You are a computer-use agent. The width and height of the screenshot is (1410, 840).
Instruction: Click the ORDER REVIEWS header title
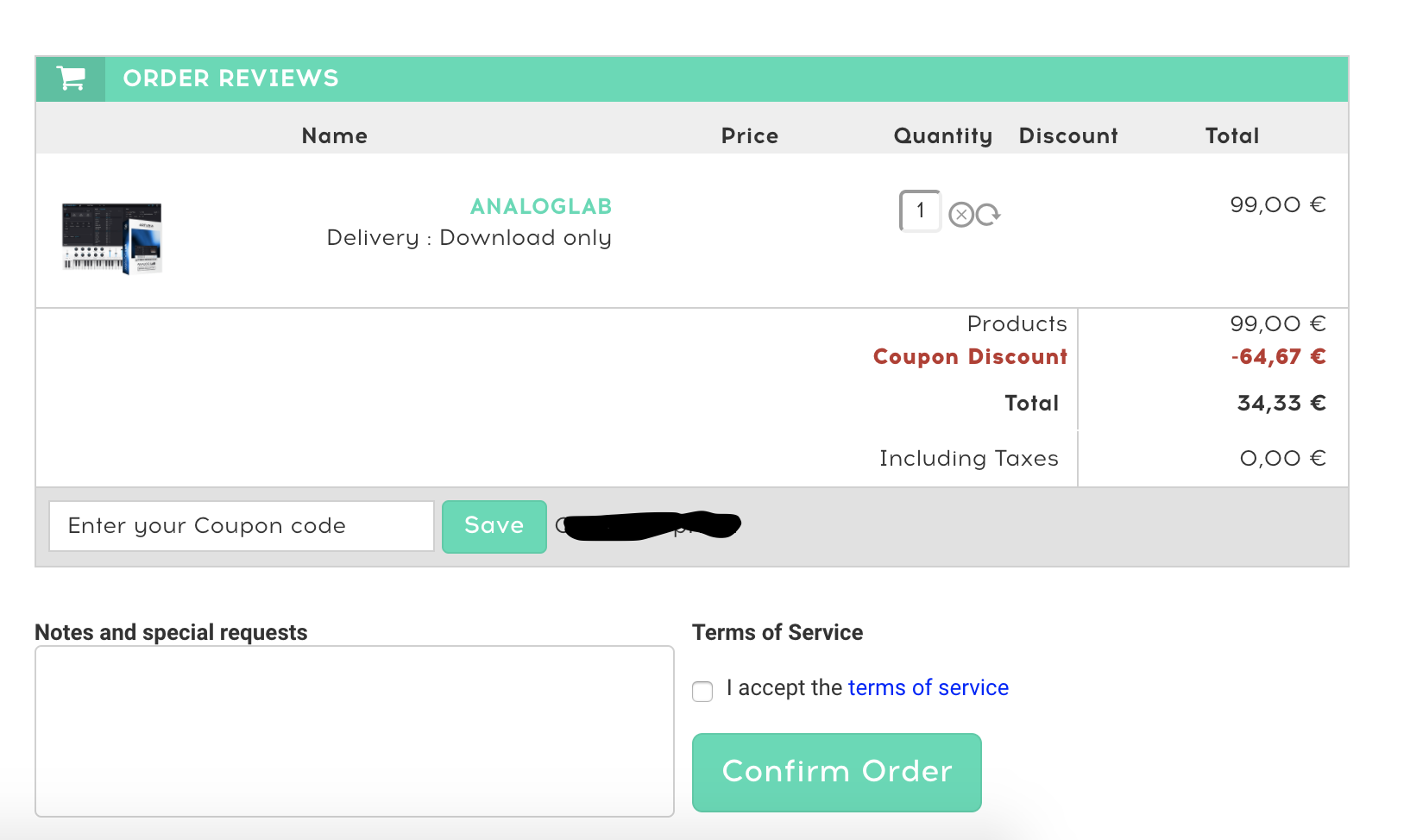tap(230, 78)
